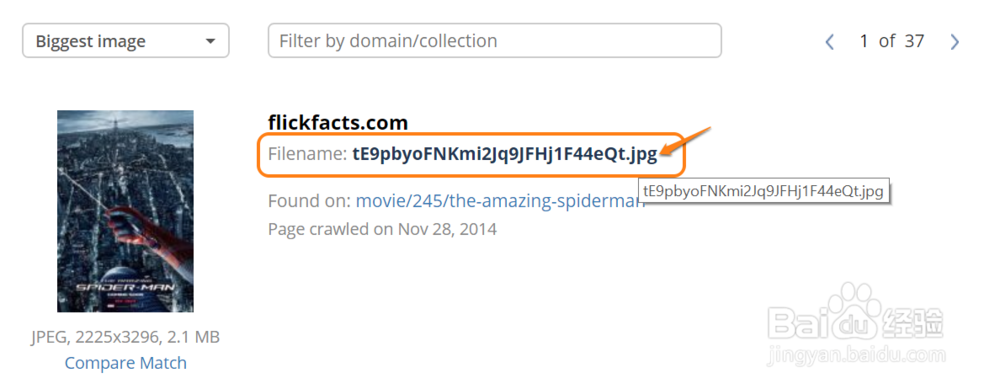Go to the next results page arrow
This screenshot has height=389, width=1000.
coord(954,42)
